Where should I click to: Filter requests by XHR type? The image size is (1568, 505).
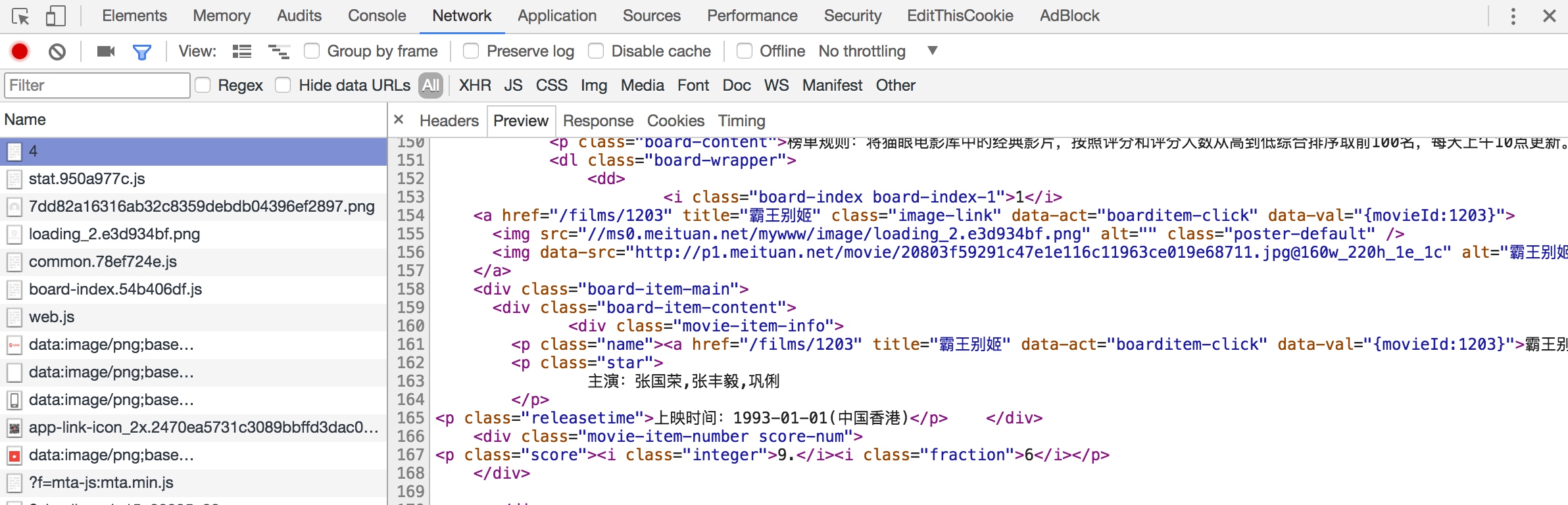475,85
